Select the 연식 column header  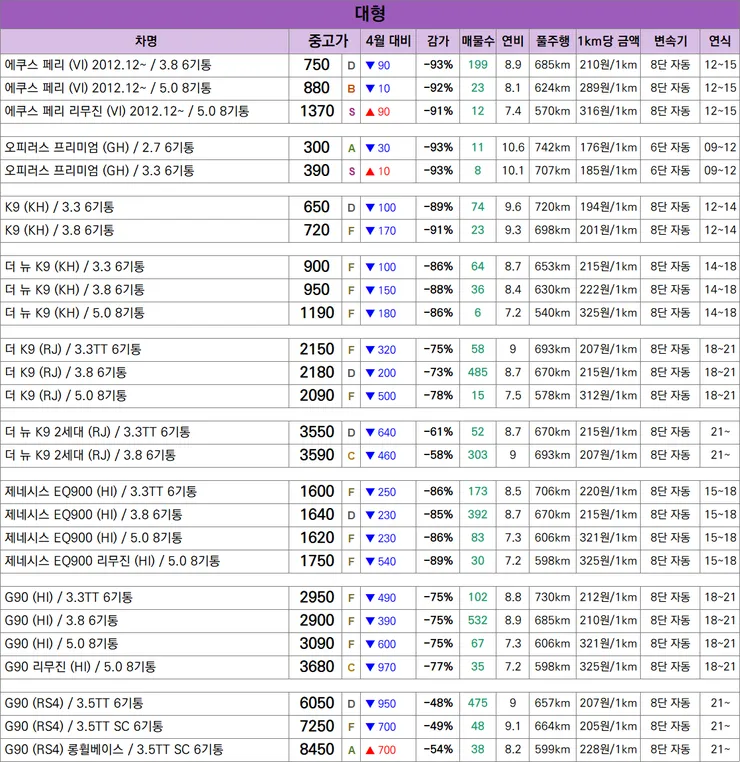click(x=720, y=41)
